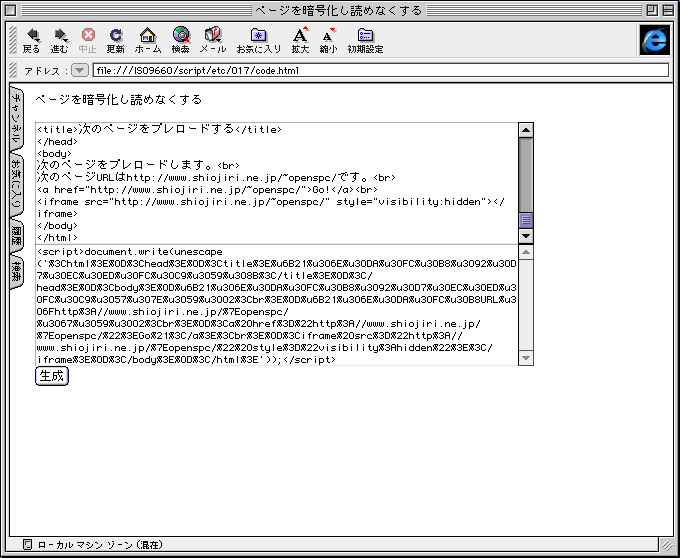Click the アドレス label
680x558 pixels.
[46, 71]
